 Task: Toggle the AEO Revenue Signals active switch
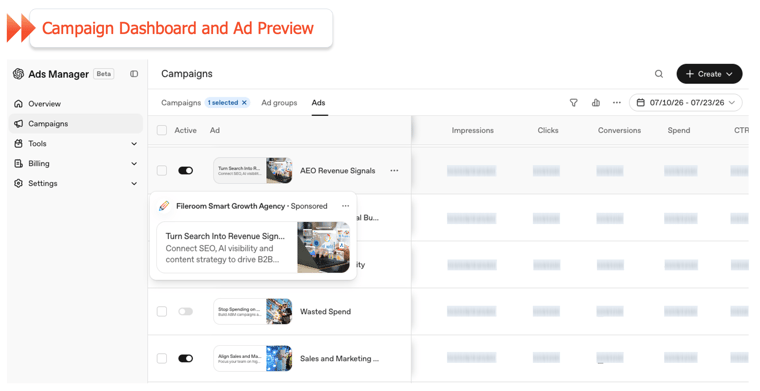point(186,171)
